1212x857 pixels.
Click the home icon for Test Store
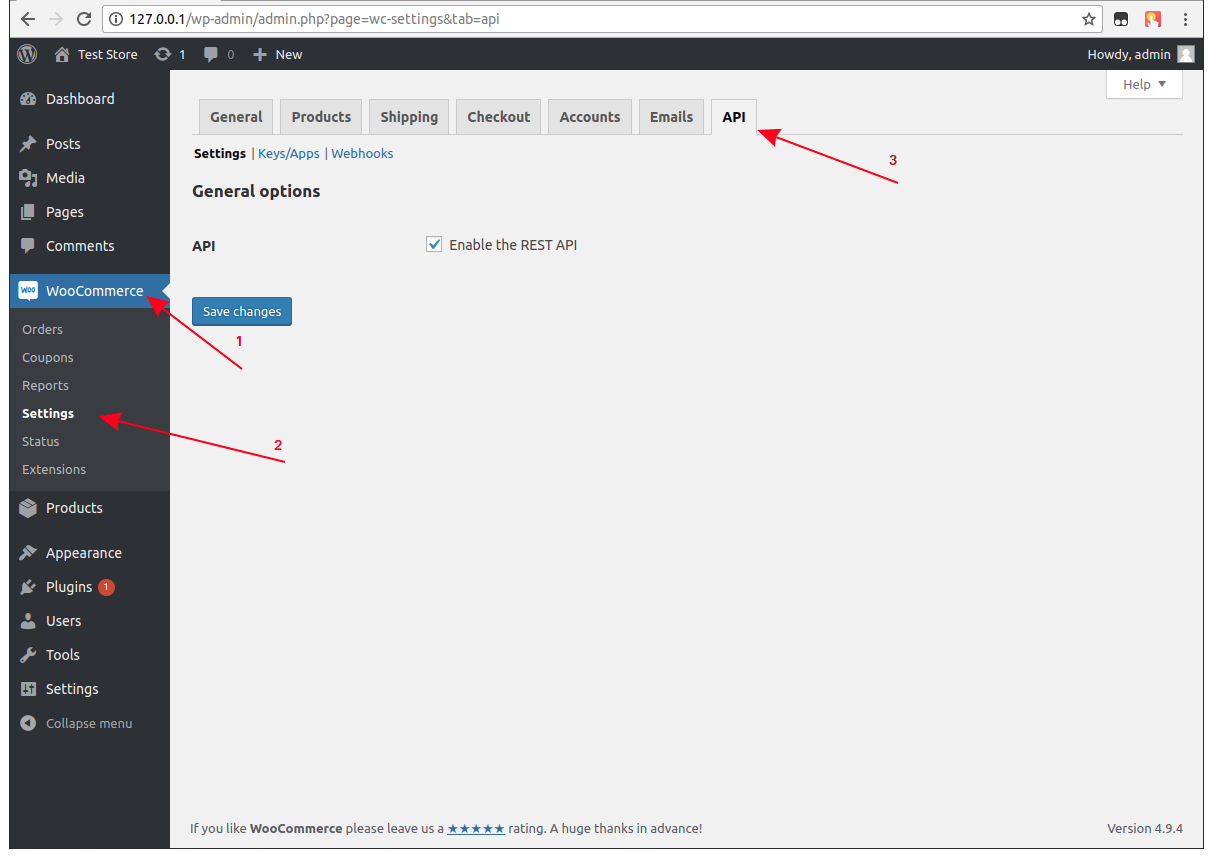click(x=62, y=54)
